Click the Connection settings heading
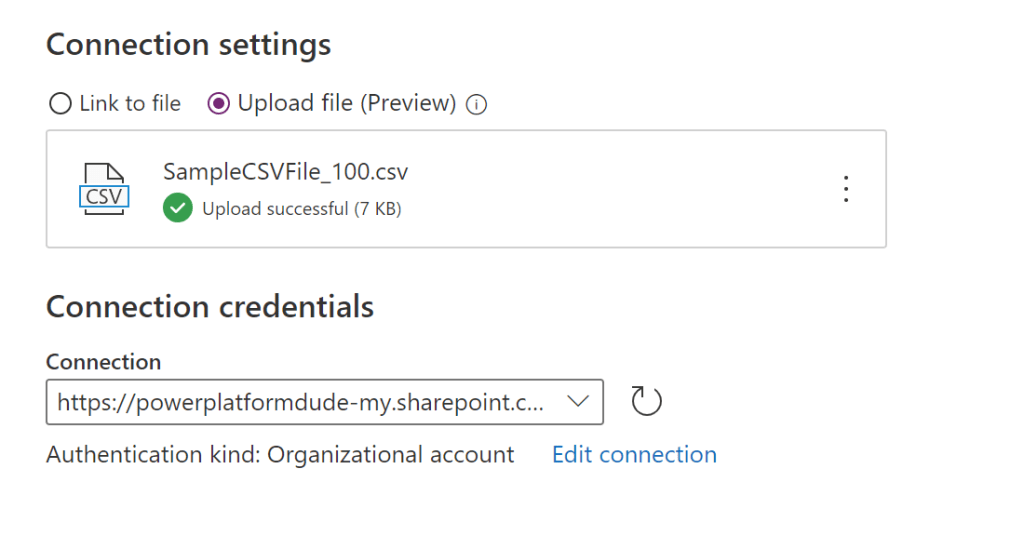 coord(188,45)
